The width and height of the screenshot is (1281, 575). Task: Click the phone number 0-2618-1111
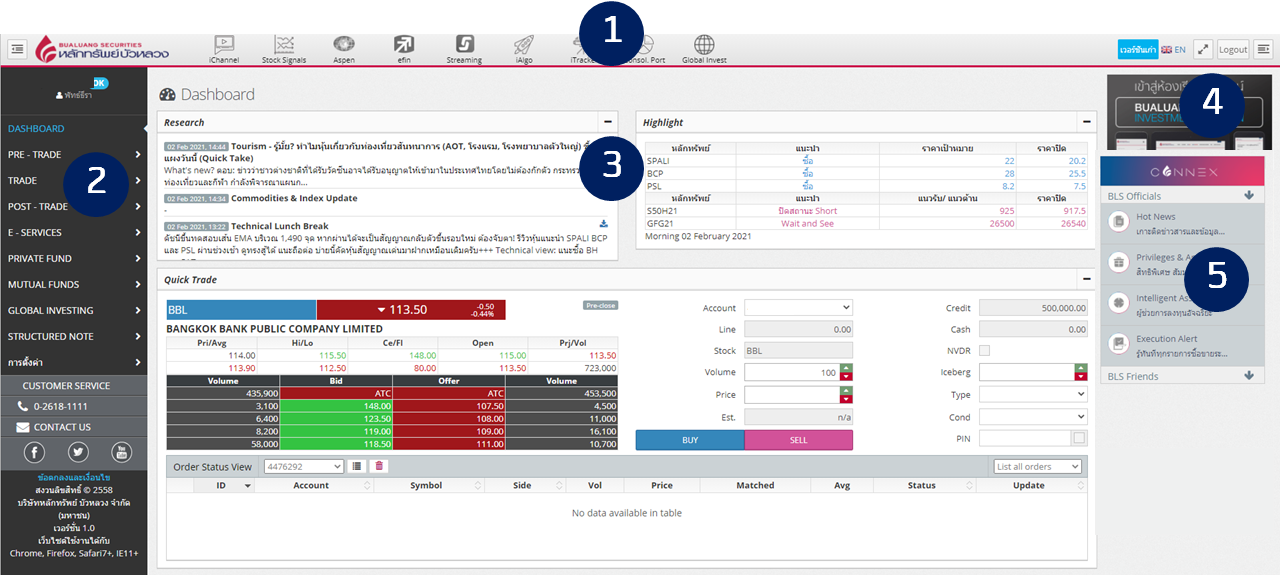[61, 406]
